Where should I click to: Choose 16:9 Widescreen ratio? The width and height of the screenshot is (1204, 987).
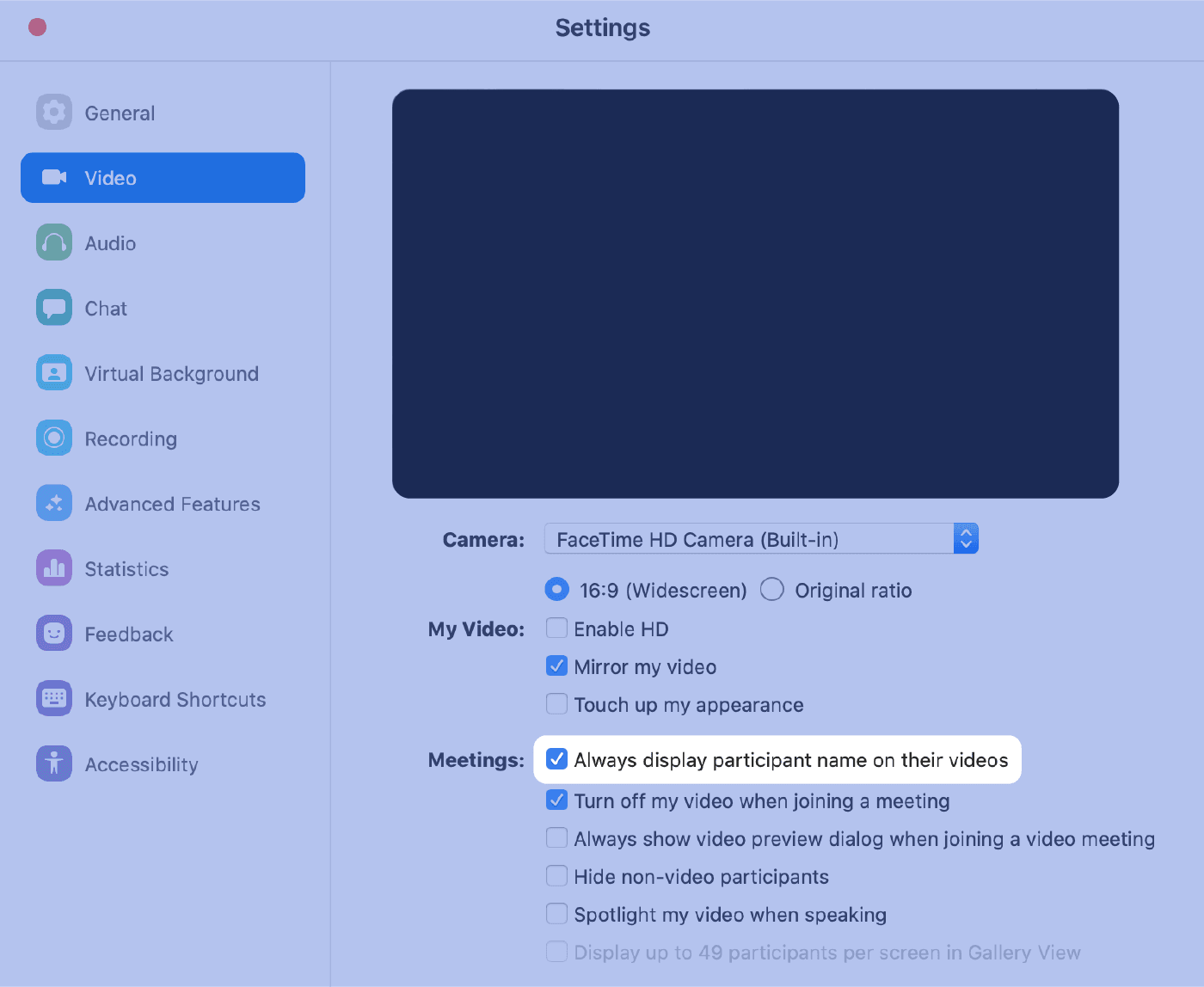556,589
